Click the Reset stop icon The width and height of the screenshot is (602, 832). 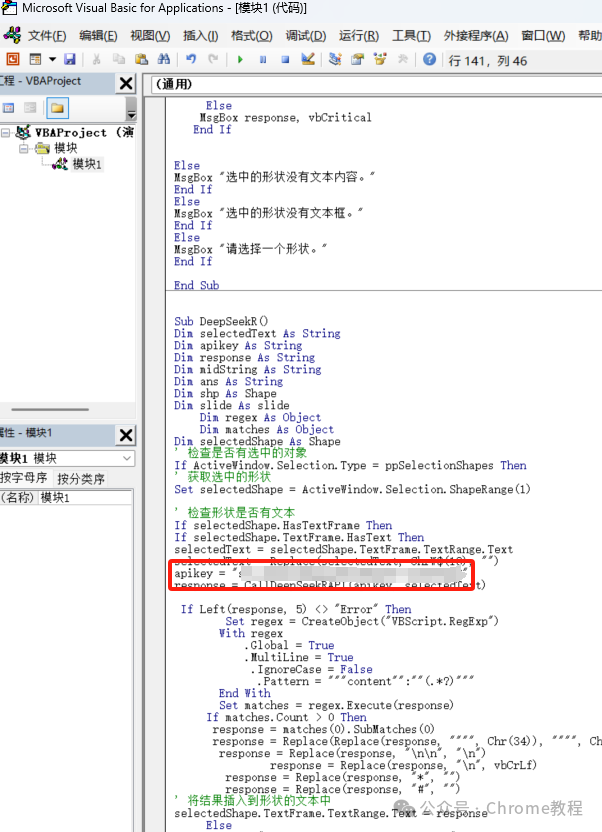click(x=285, y=59)
